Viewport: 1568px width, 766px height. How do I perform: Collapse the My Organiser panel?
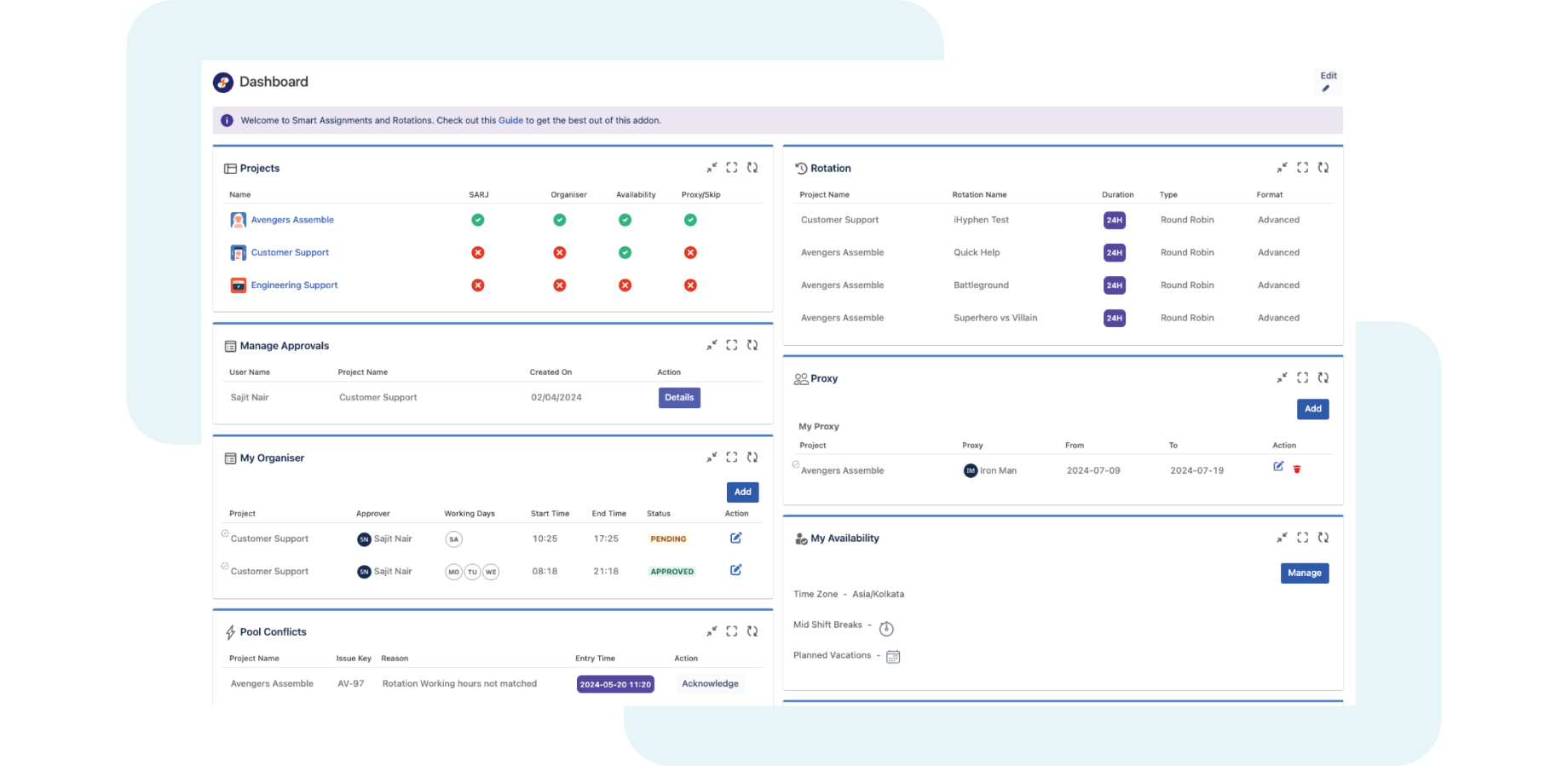click(x=712, y=458)
